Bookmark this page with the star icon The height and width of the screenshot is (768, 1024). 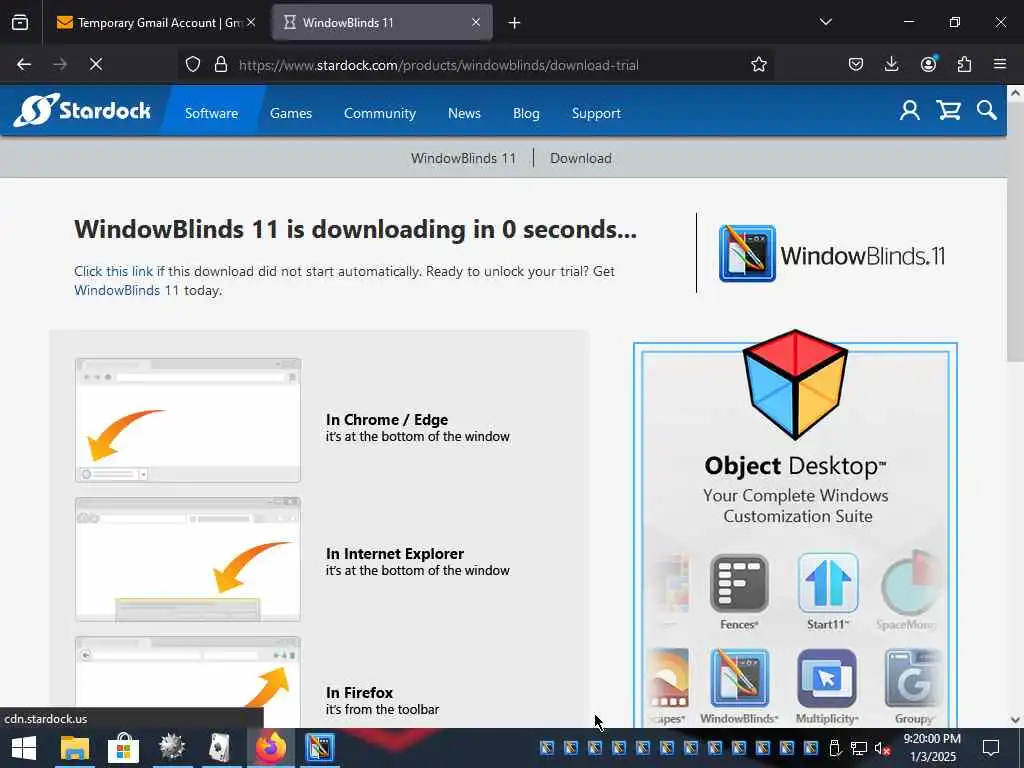(x=758, y=65)
